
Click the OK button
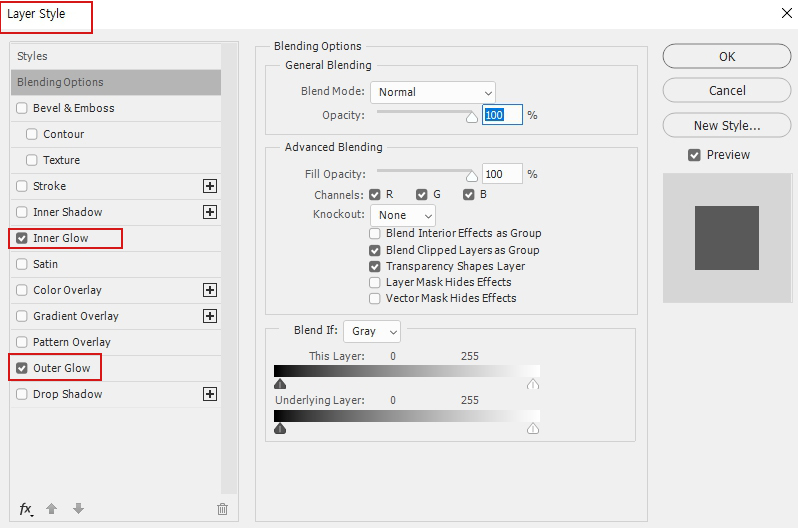coord(727,56)
